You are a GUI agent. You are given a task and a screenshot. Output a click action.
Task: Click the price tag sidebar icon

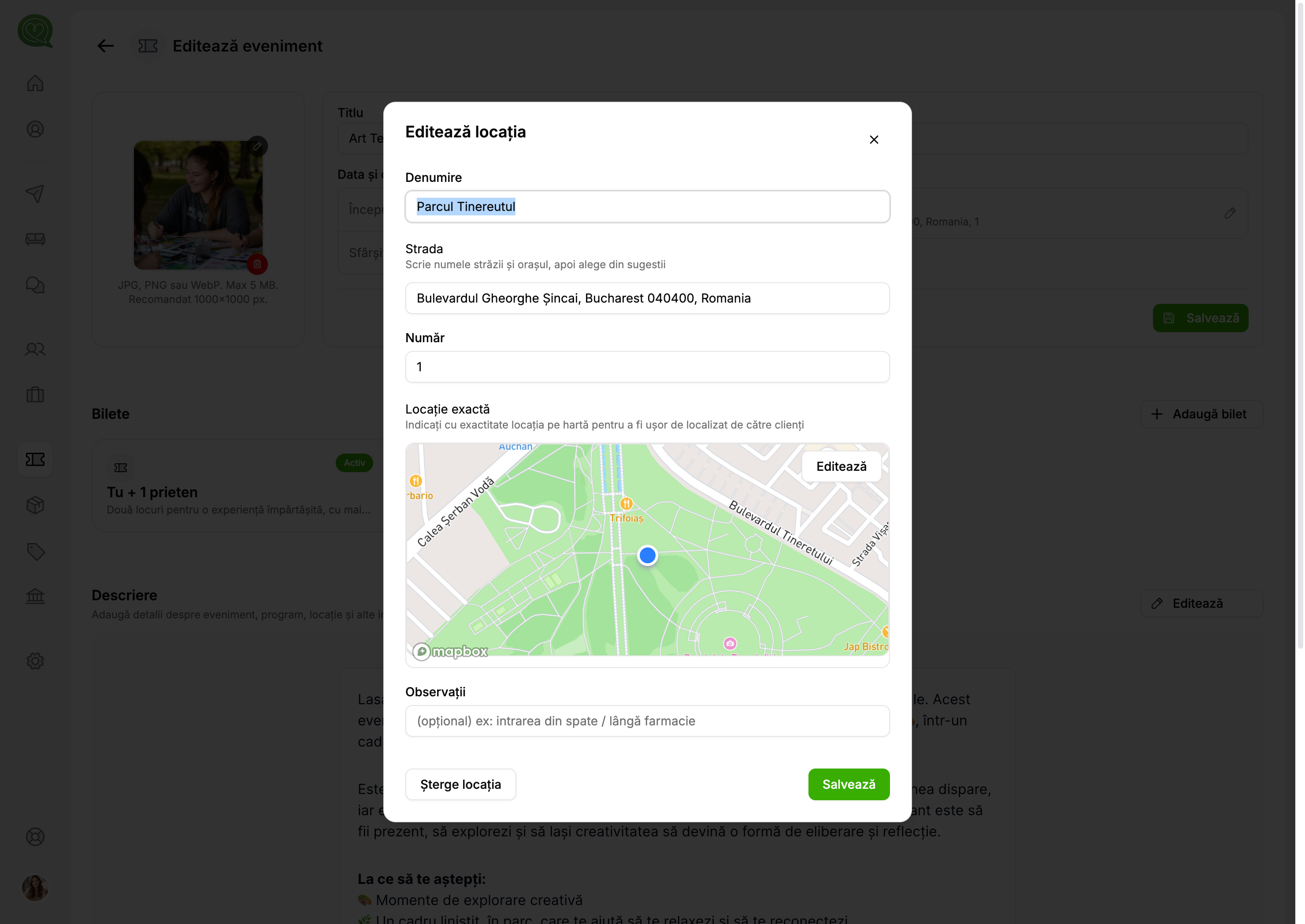click(x=35, y=551)
